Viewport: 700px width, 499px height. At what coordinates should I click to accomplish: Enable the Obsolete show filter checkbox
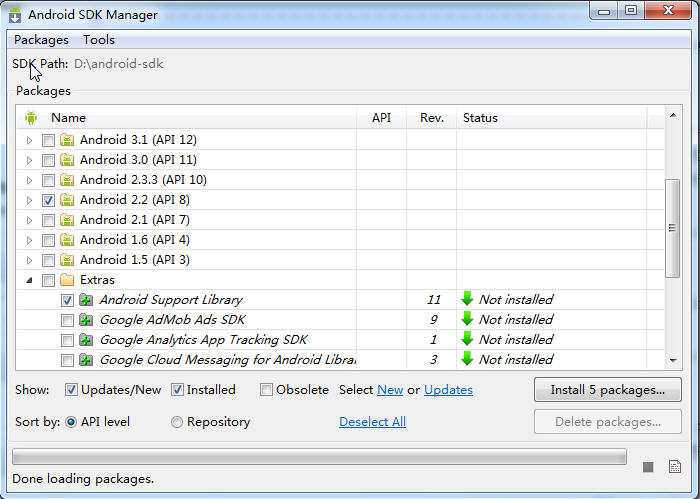(266, 390)
